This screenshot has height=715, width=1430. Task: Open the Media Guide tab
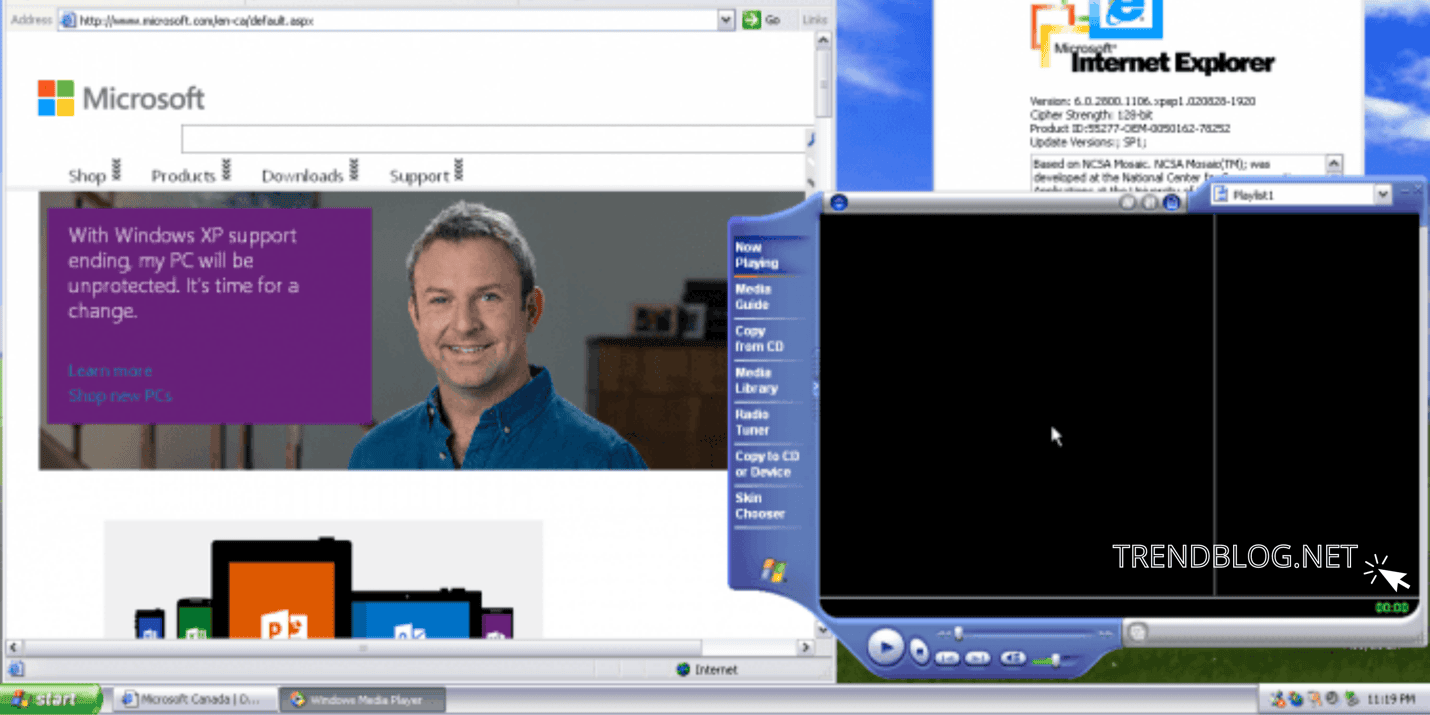[x=753, y=297]
